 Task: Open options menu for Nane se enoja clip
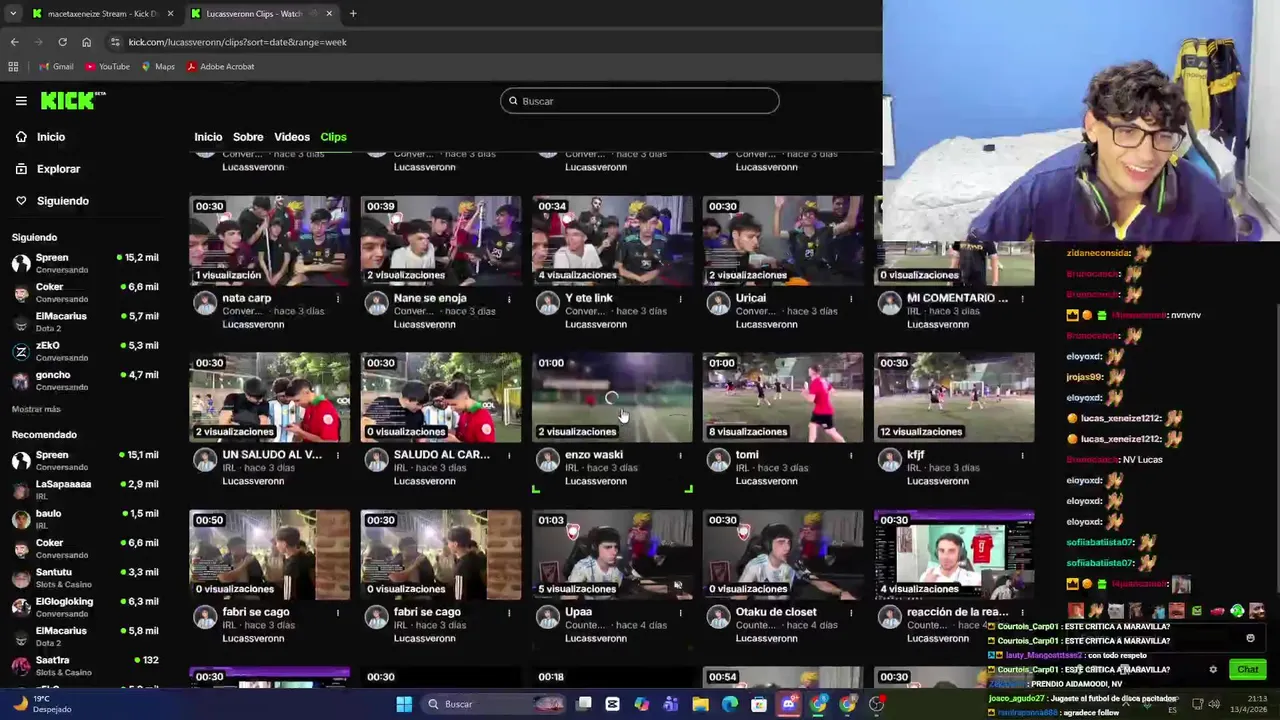(x=509, y=298)
